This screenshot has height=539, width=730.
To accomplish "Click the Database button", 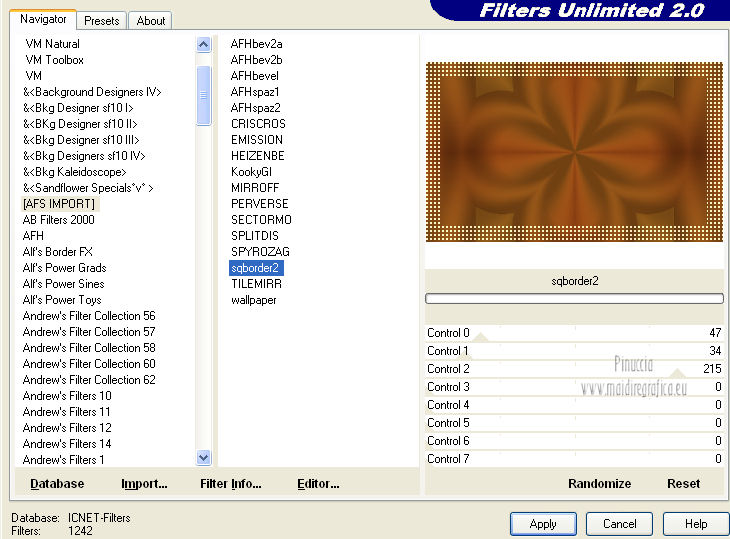I will (57, 484).
